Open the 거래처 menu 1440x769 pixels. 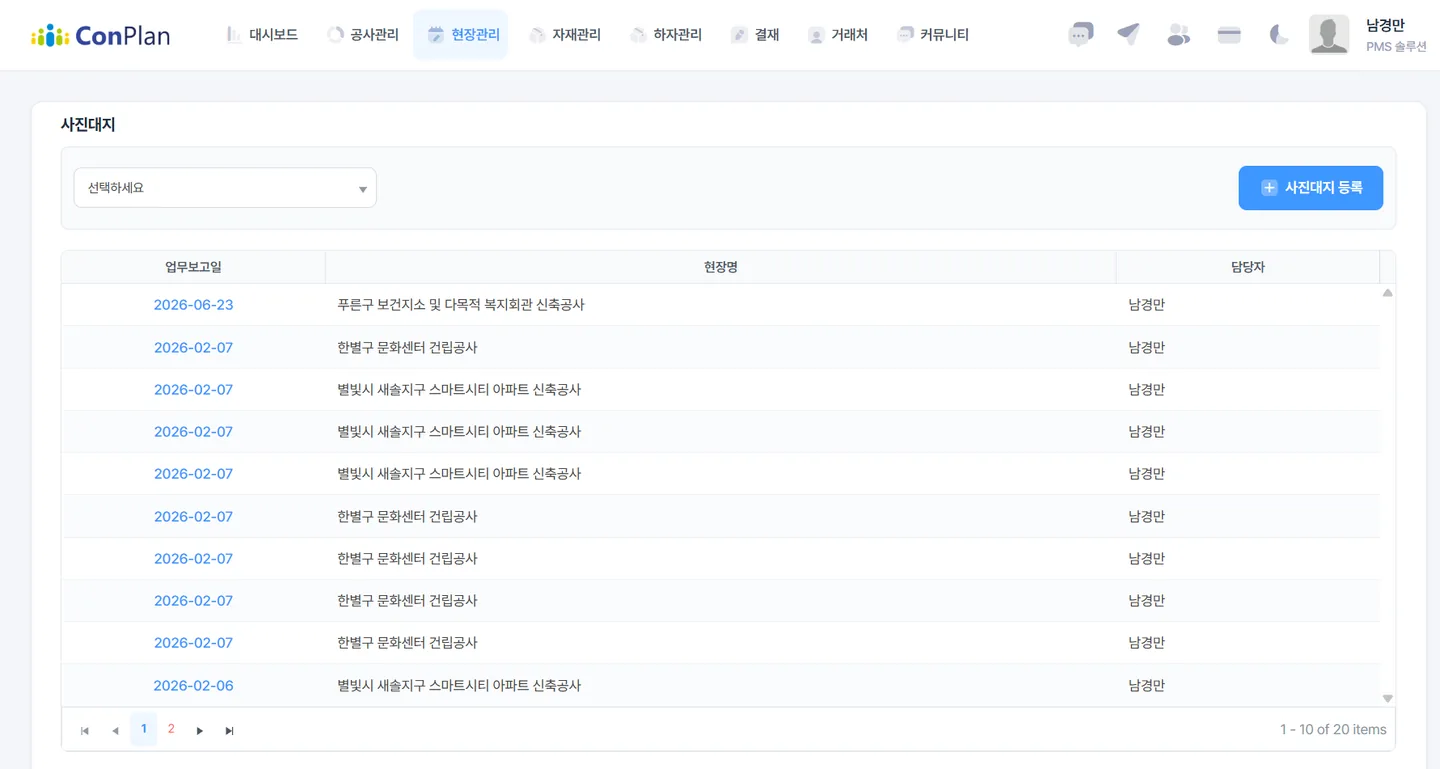(838, 35)
